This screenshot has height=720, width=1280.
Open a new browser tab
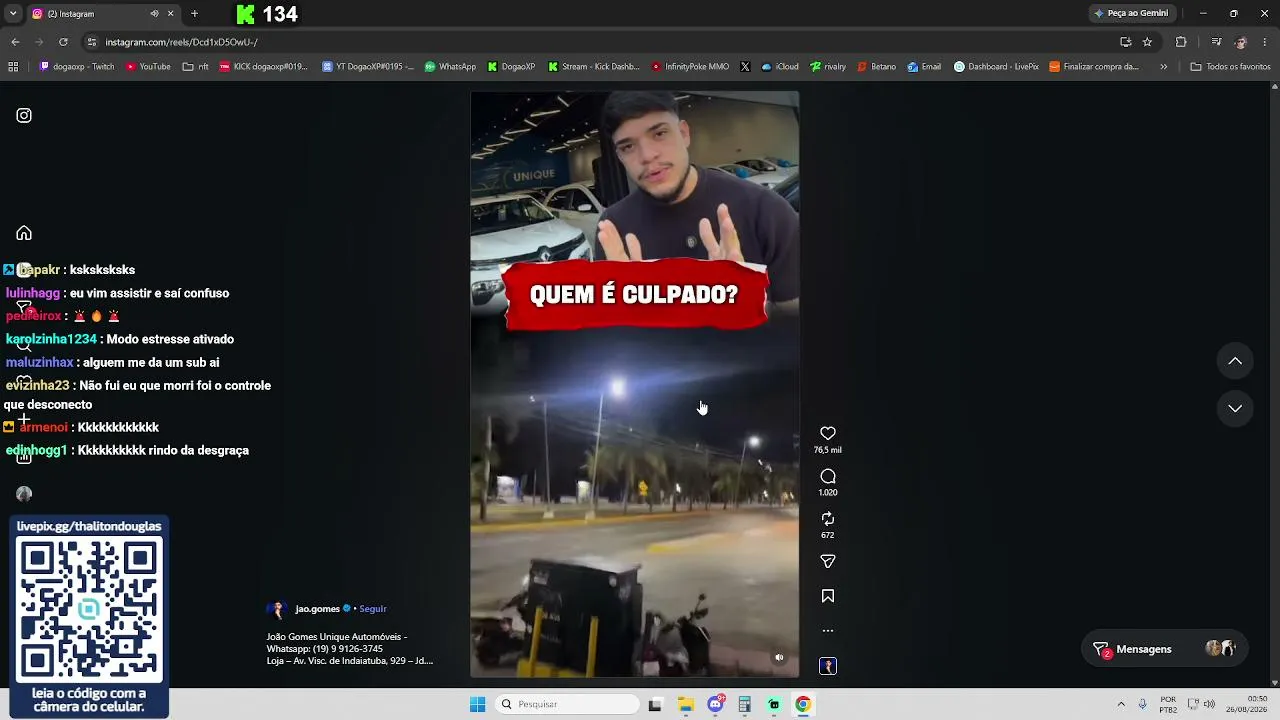[194, 14]
